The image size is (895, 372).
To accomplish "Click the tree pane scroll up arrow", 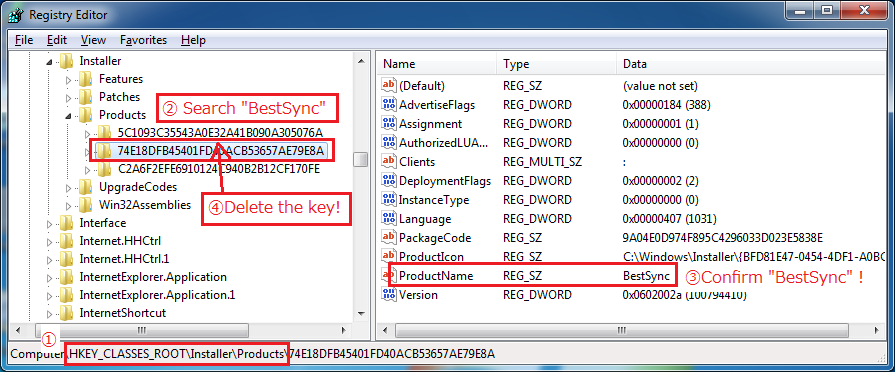I will point(360,61).
